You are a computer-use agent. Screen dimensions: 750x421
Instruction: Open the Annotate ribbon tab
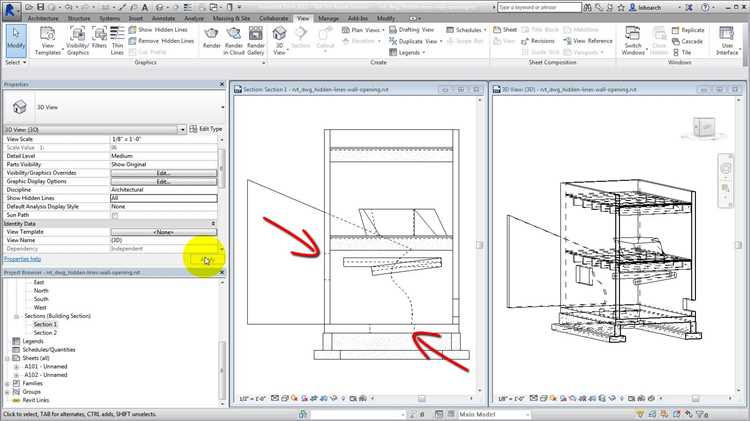[x=162, y=18]
